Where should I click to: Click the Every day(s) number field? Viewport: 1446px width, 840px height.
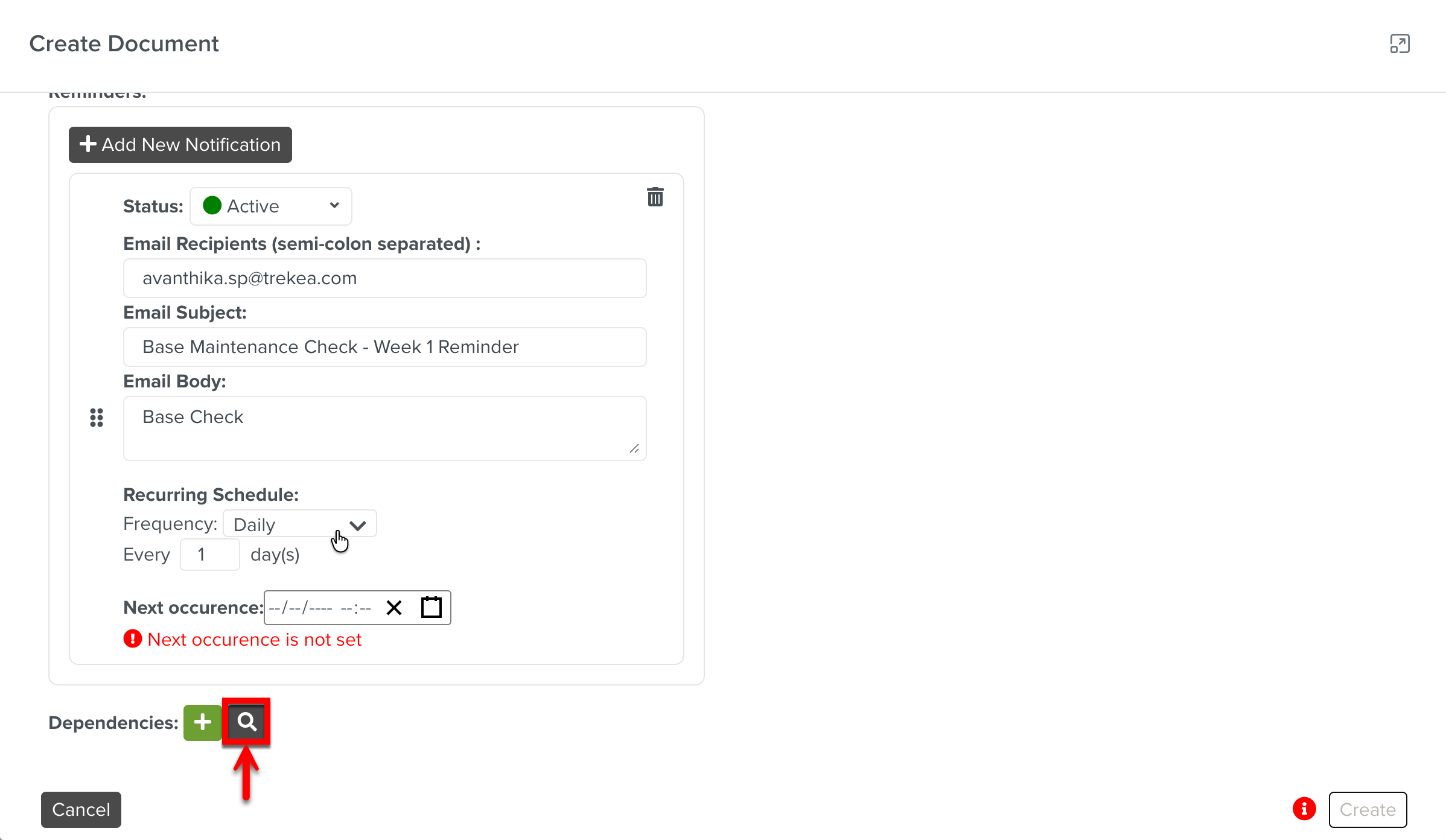click(x=209, y=555)
